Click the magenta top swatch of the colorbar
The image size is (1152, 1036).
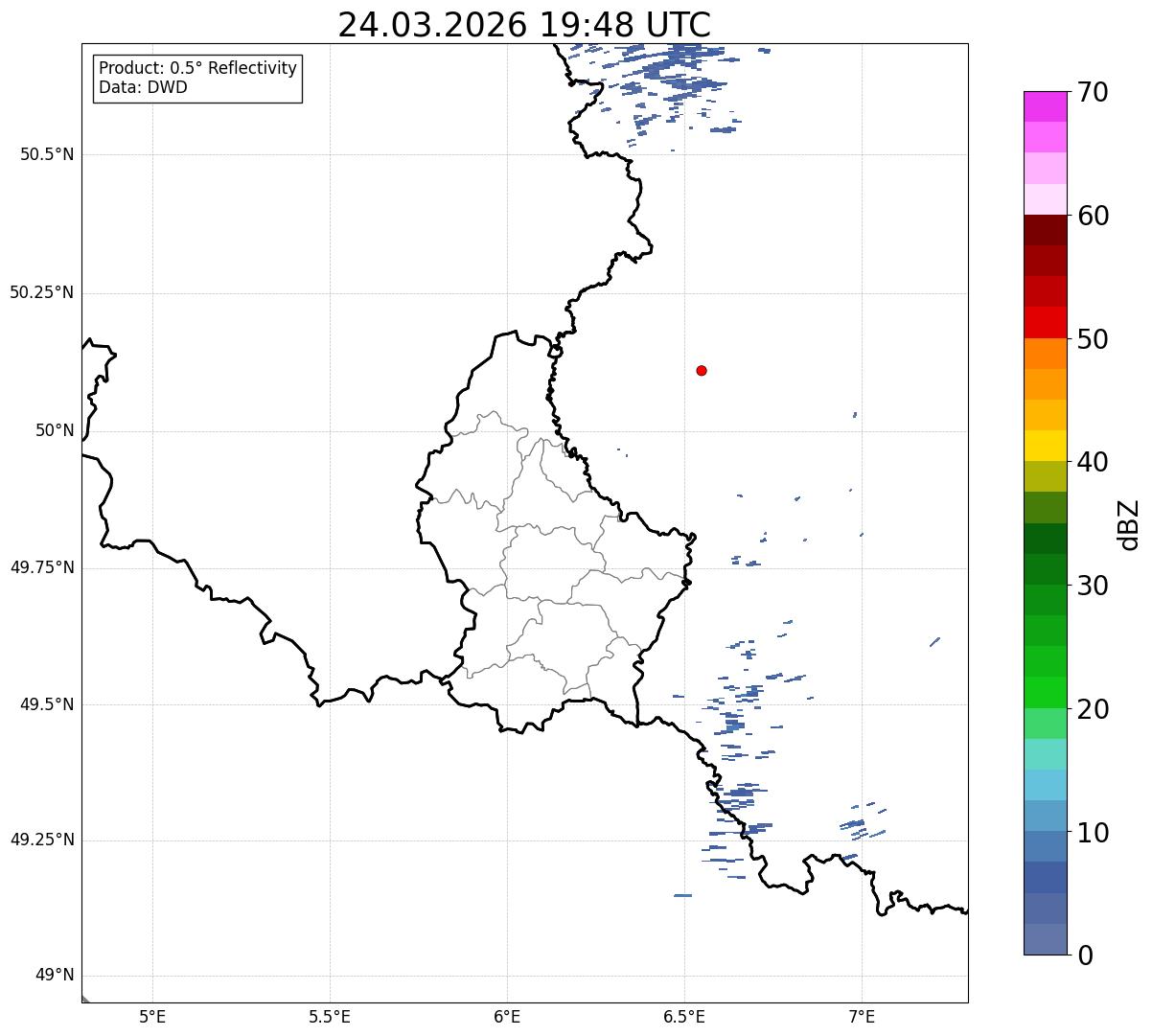1045,106
